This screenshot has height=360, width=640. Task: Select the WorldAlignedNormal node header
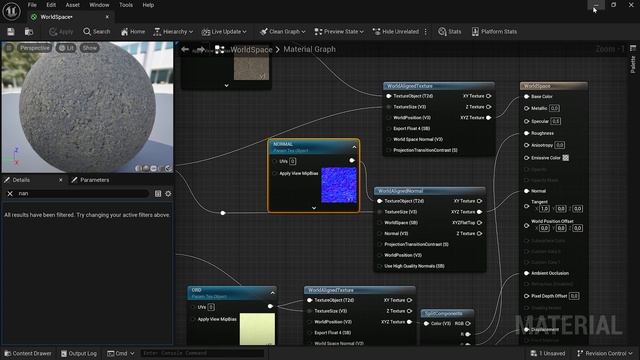[x=430, y=191]
